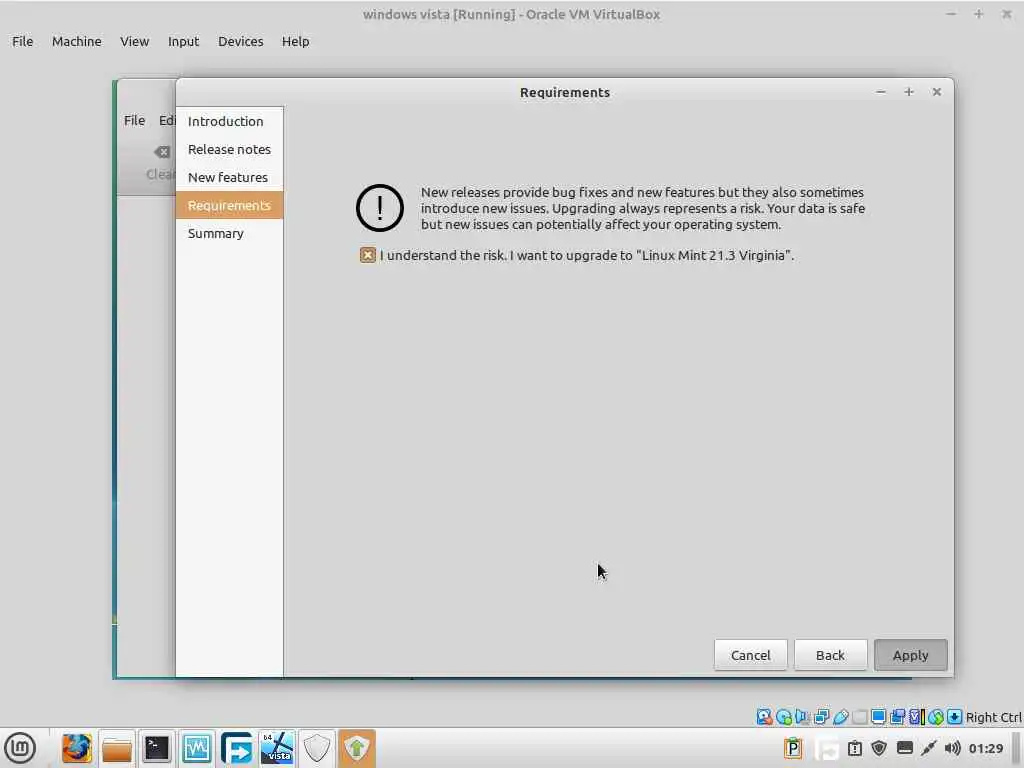Tick the 'I understand the risk' checkbox

point(368,255)
